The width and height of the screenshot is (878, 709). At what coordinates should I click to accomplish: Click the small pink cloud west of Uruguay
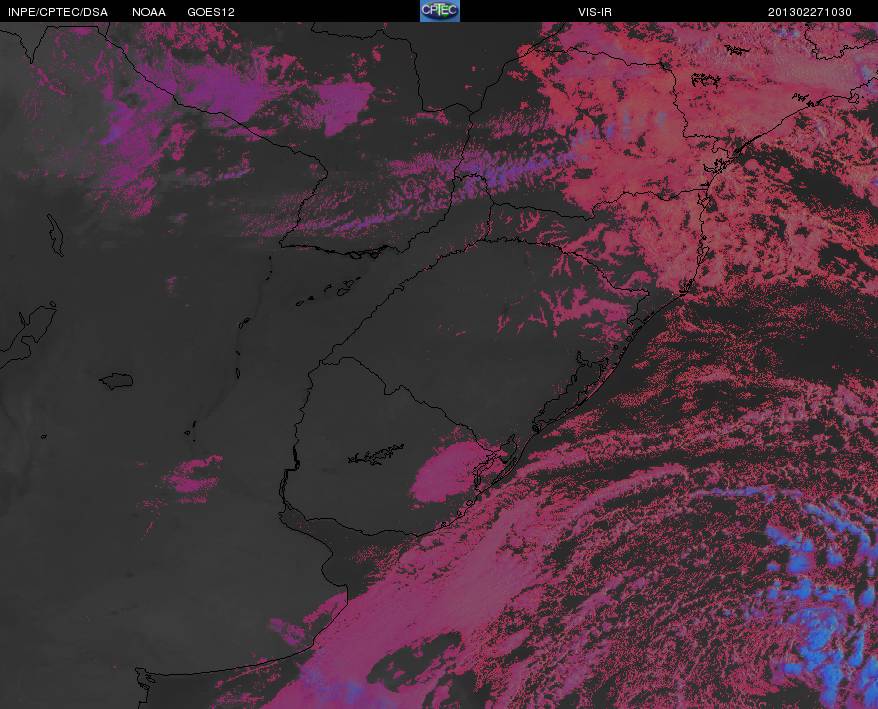[x=194, y=474]
